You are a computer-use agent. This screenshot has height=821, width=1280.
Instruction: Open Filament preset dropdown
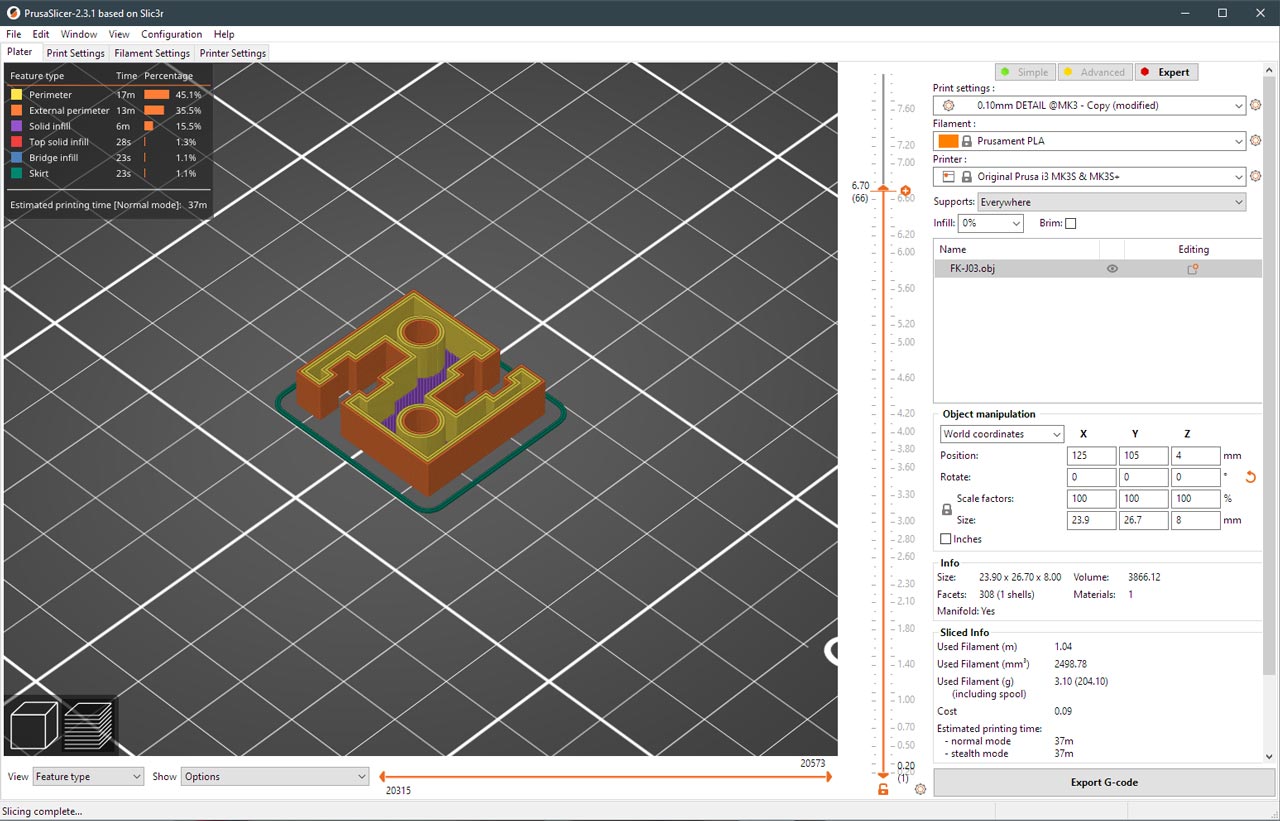pos(1090,141)
